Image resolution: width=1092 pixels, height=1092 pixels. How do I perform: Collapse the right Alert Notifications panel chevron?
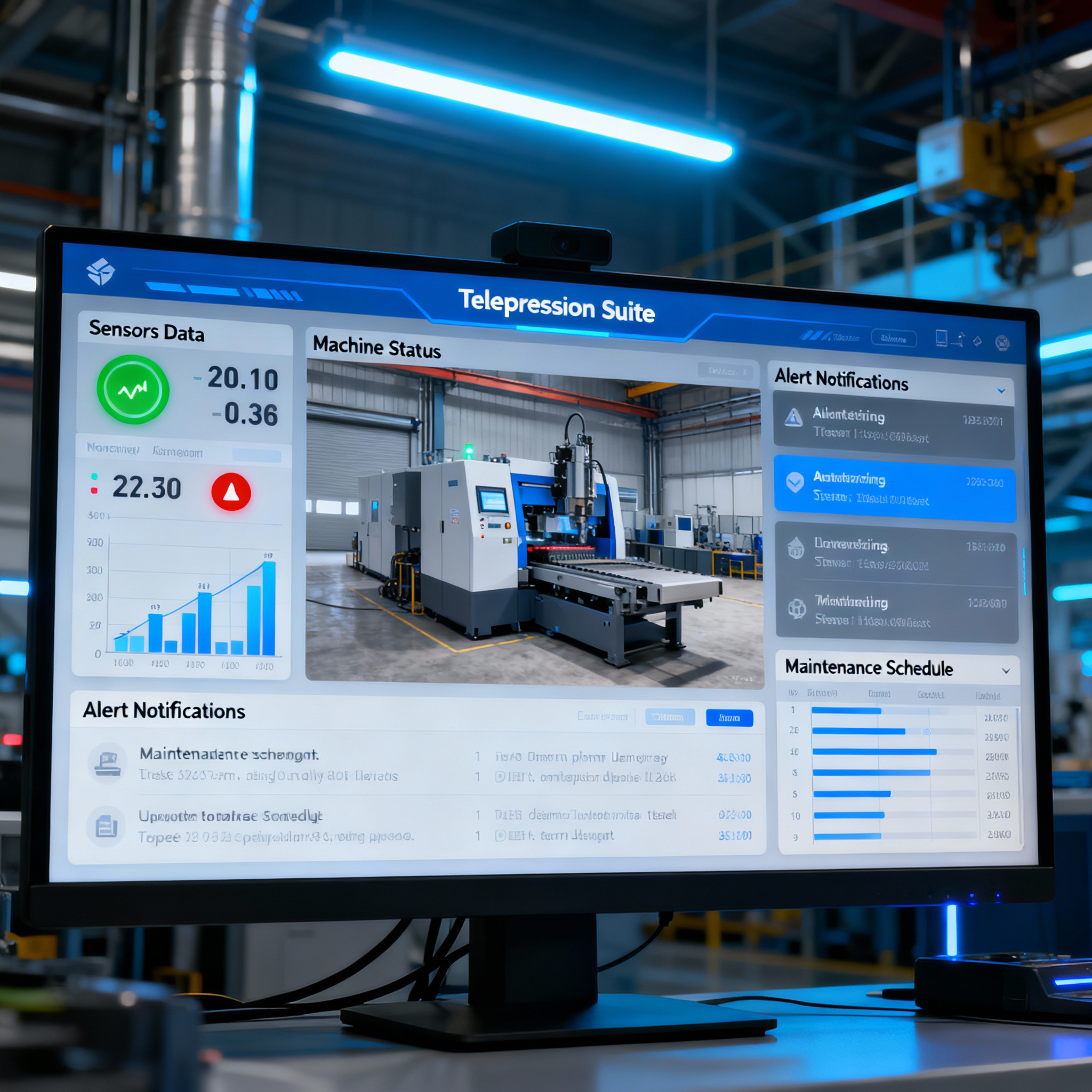coord(1001,390)
